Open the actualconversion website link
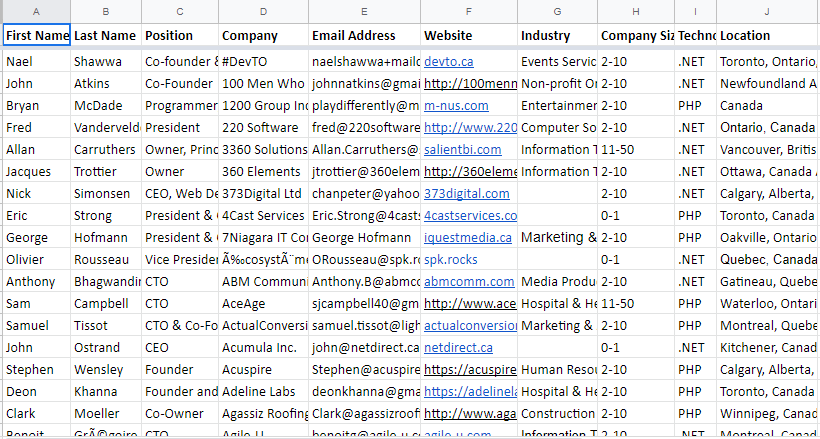 pos(470,325)
